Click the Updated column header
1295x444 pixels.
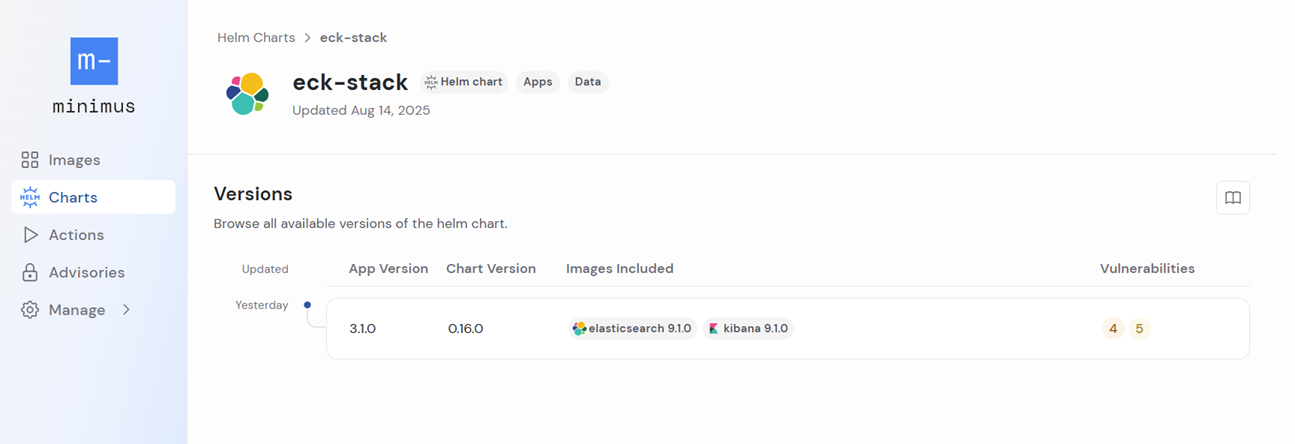(265, 269)
